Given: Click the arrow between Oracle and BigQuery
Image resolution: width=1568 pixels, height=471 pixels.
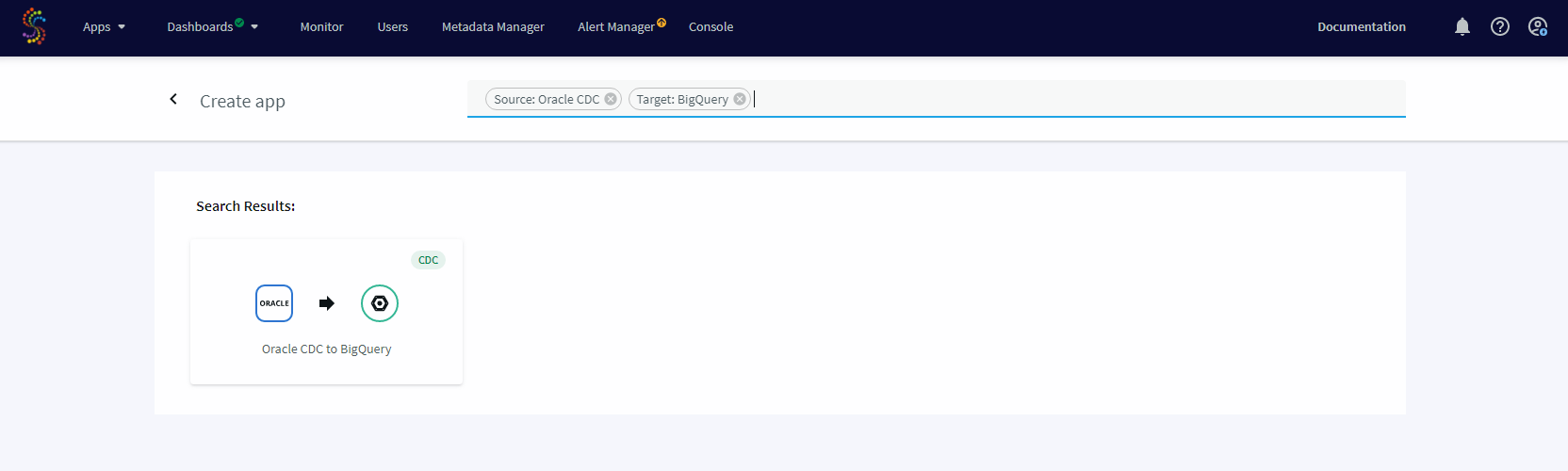Looking at the screenshot, I should click(x=327, y=303).
